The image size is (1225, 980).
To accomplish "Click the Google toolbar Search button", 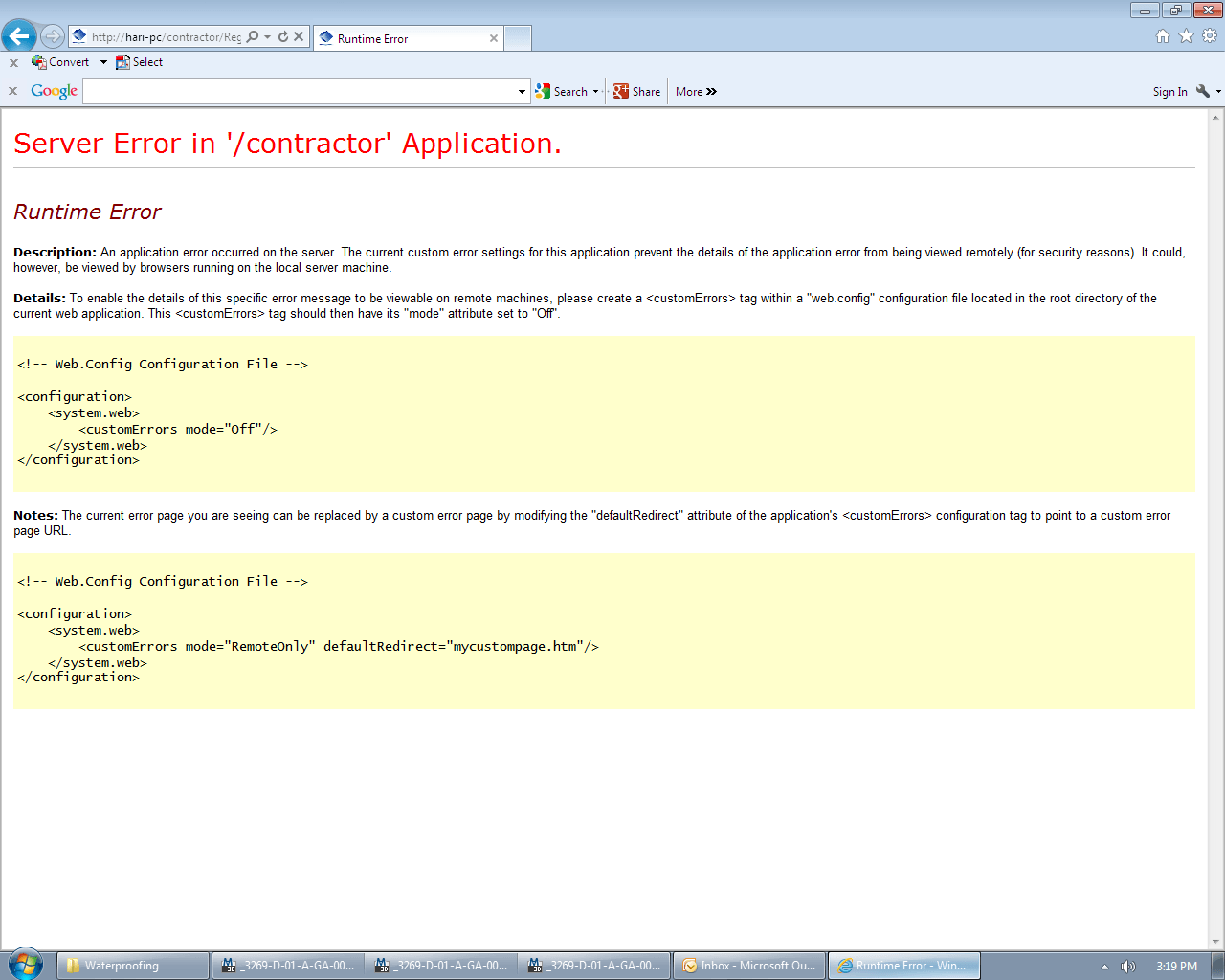I will (562, 92).
